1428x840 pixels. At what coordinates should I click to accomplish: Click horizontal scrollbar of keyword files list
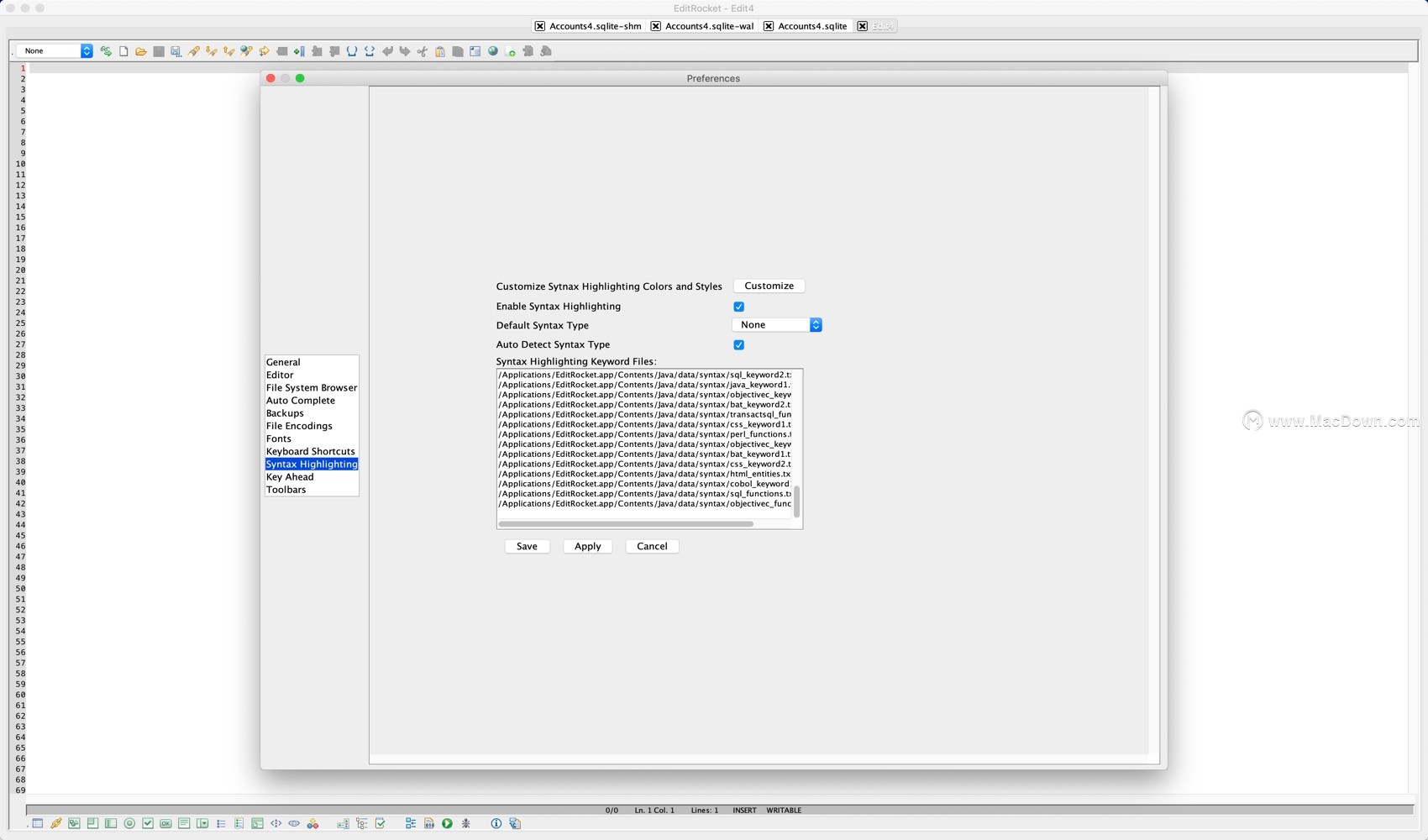626,524
